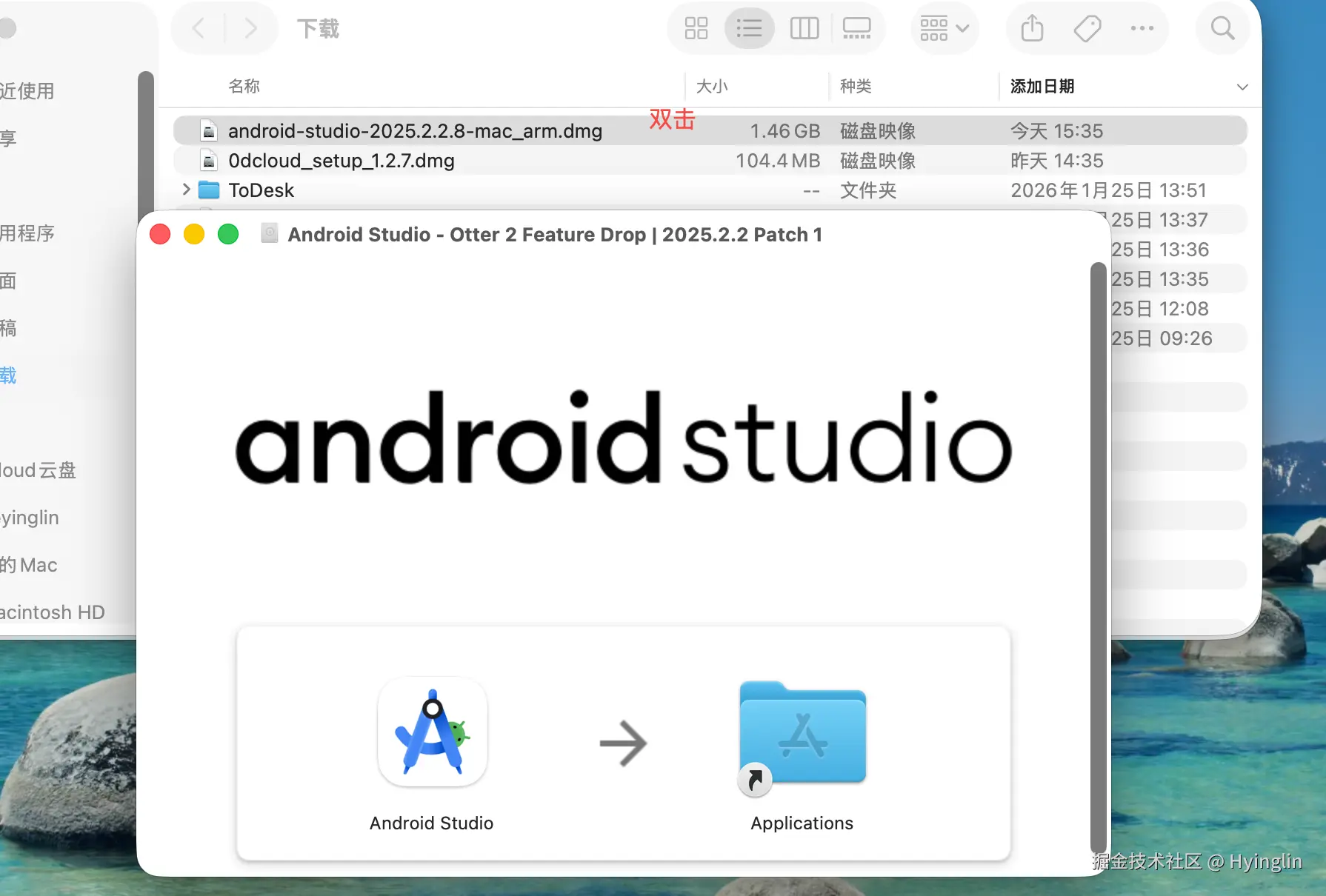The image size is (1326, 896).
Task: Click the Android Studio label under app icon
Action: 432,823
